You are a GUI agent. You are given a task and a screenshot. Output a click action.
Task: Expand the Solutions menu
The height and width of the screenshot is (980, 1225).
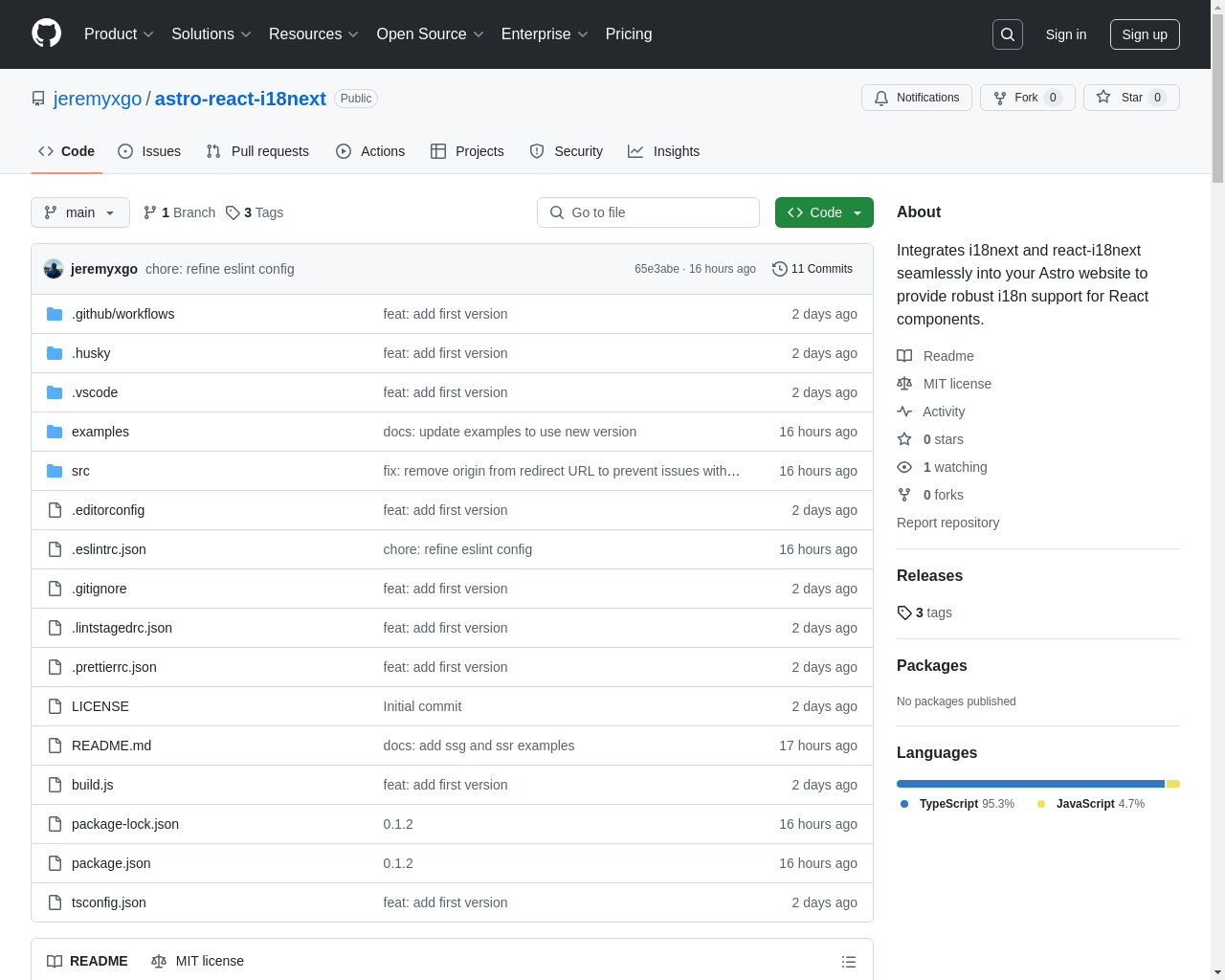click(212, 34)
